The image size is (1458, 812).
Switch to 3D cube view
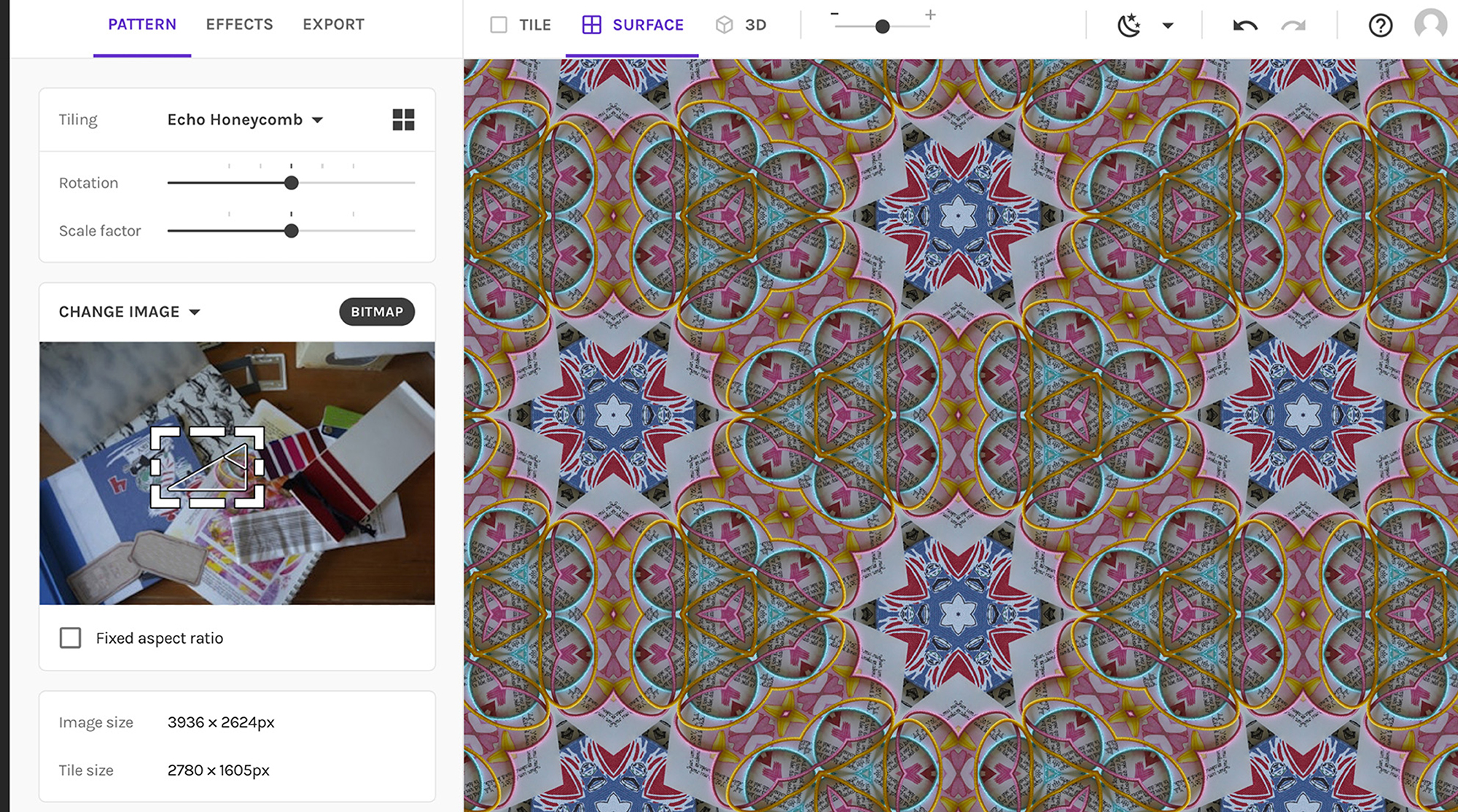(x=741, y=25)
